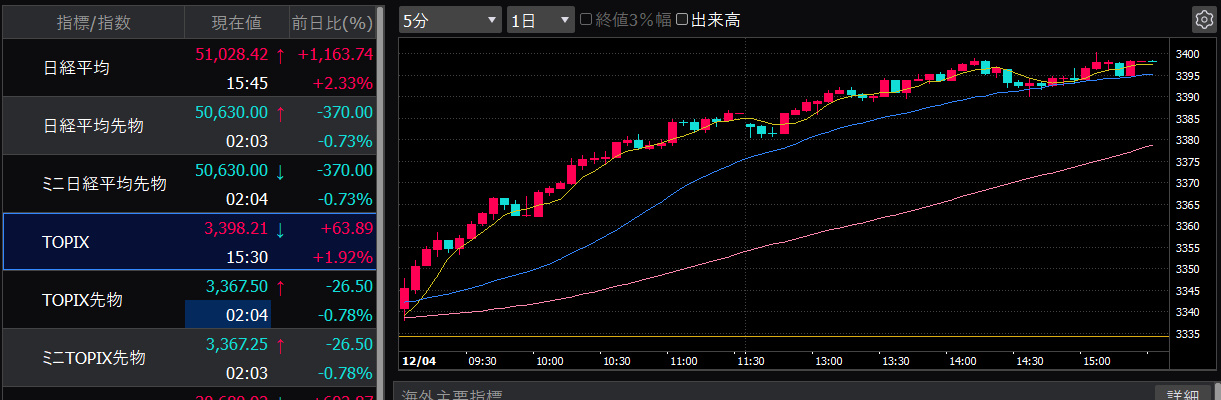This screenshot has height=400, width=1221.
Task: Click the 現在値 column header
Action: pos(237,21)
